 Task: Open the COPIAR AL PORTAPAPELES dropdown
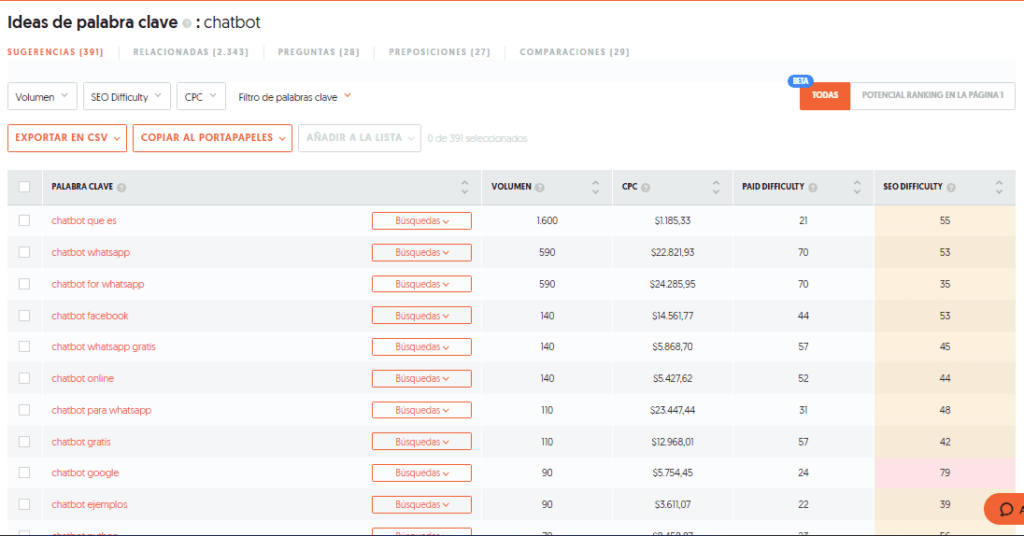tap(212, 138)
